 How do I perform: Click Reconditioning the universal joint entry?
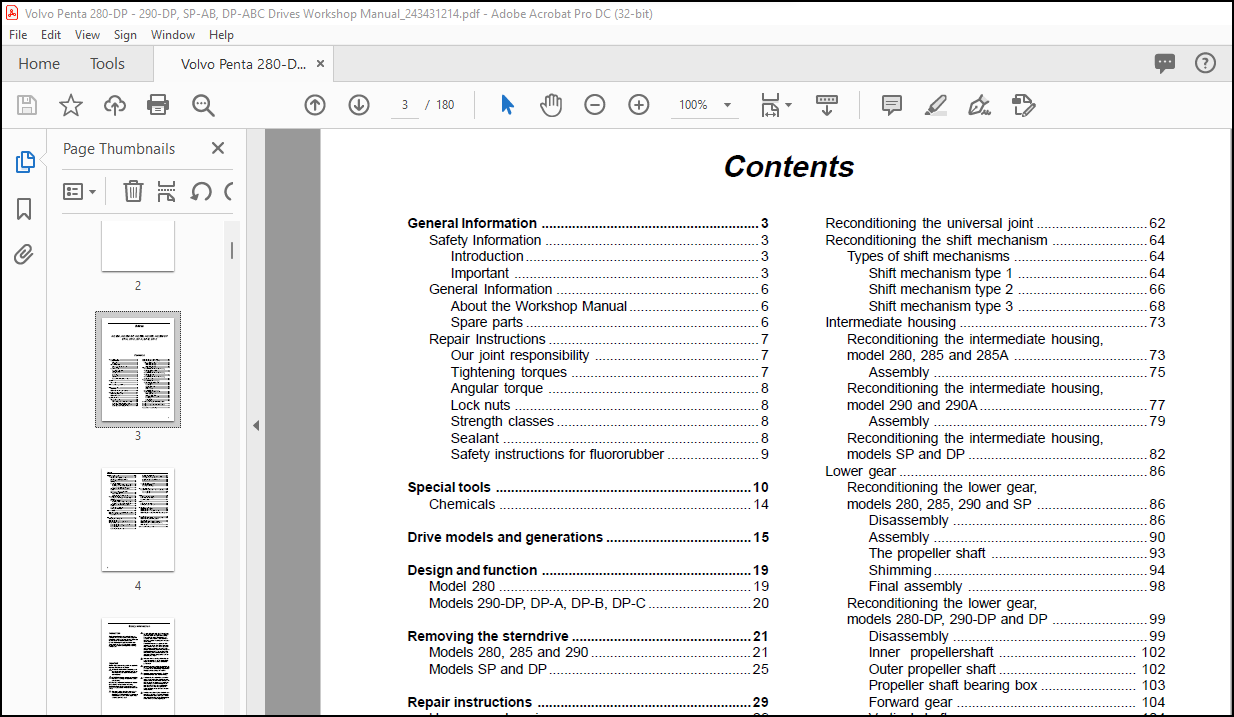pyautogui.click(x=995, y=223)
